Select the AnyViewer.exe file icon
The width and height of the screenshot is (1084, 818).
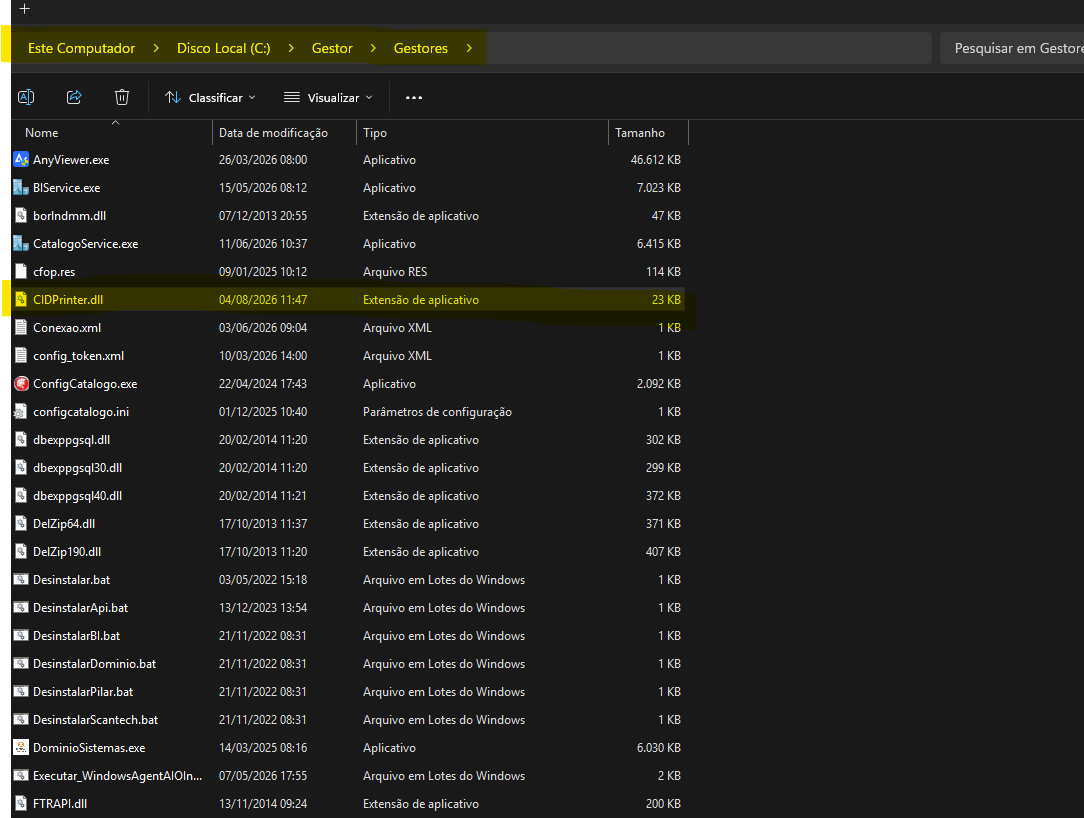[21, 160]
